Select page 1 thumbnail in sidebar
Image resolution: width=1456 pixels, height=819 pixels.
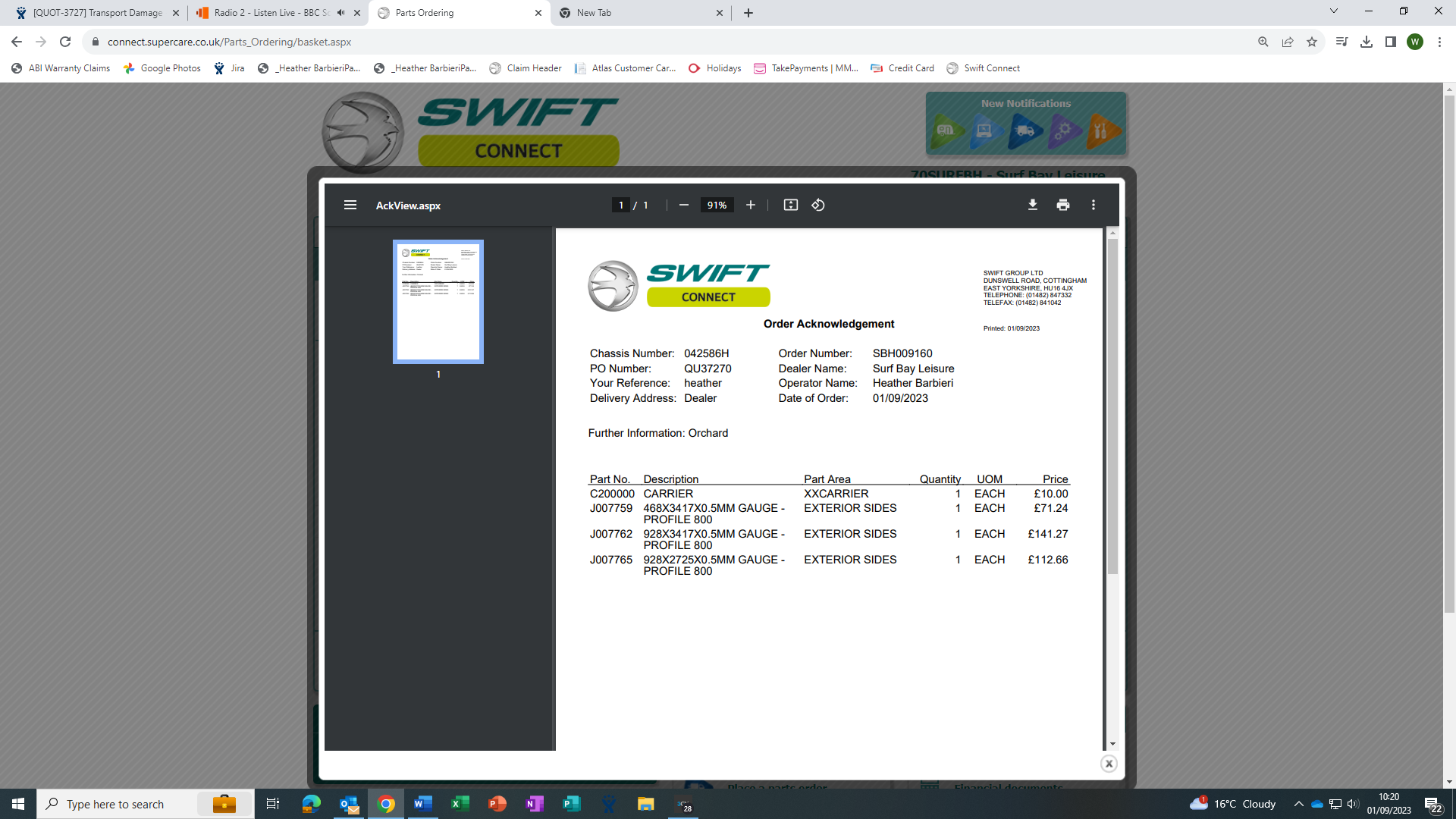(438, 302)
